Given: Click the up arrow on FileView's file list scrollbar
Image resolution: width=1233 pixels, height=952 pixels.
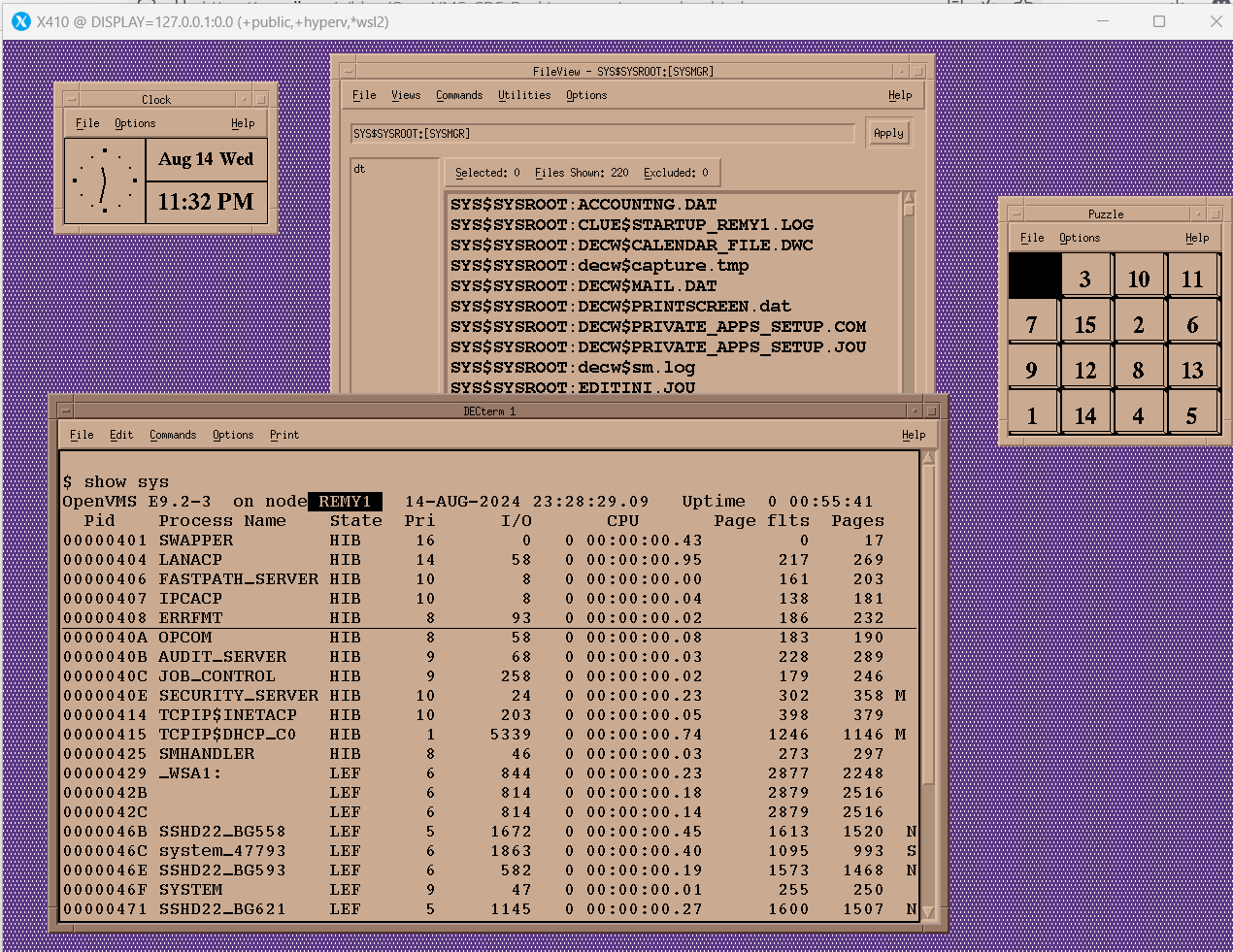Looking at the screenshot, I should click(908, 194).
